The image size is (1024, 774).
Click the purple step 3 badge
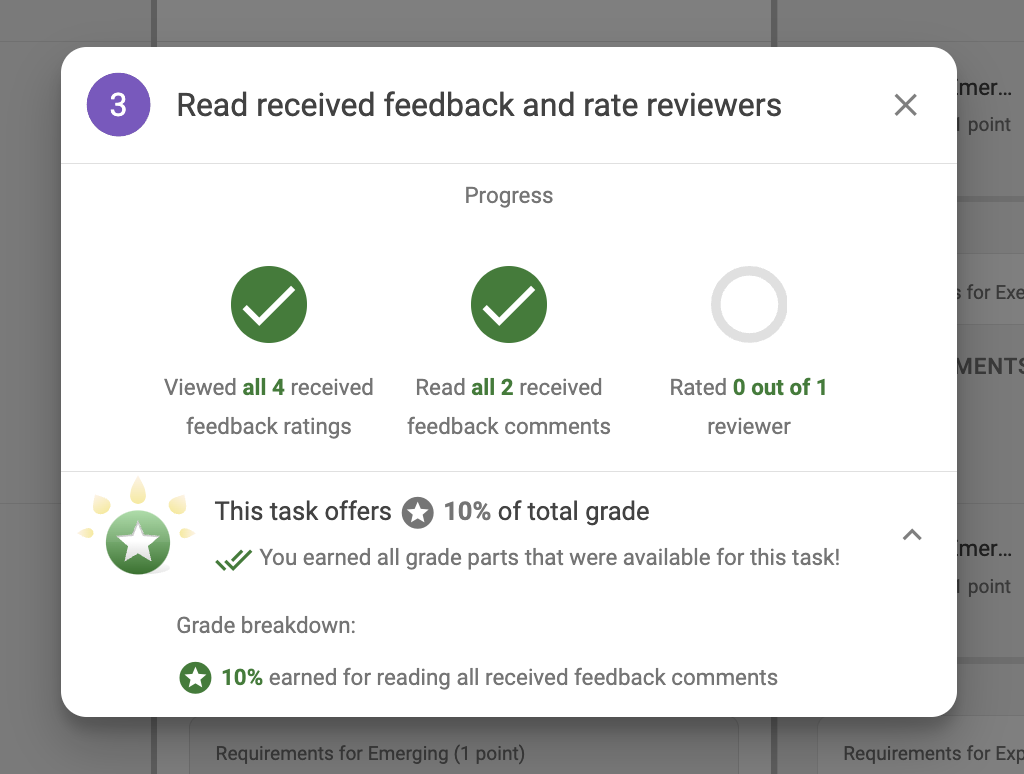(118, 105)
